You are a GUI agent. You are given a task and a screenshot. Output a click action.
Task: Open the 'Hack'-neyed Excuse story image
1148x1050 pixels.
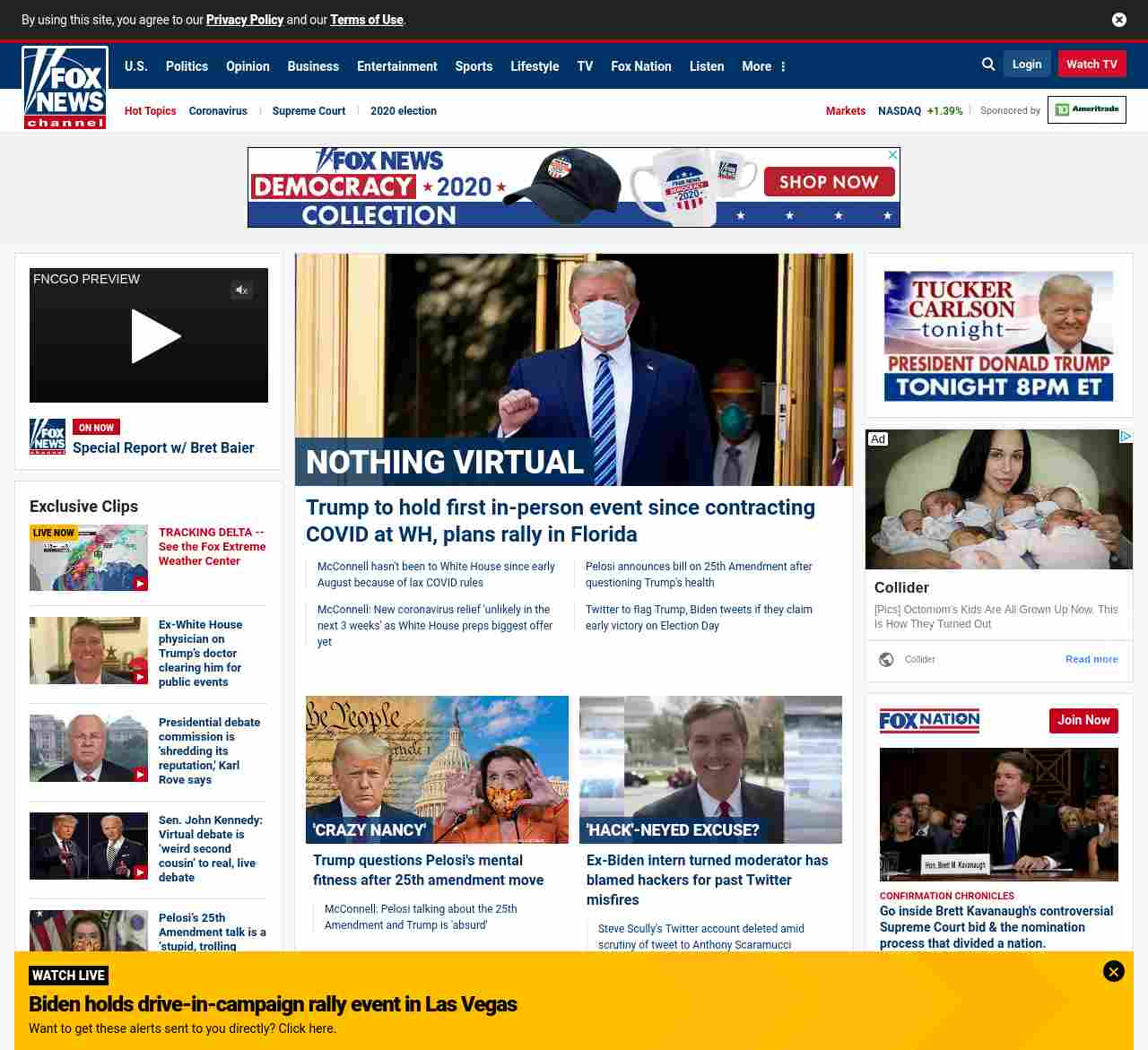coord(710,769)
